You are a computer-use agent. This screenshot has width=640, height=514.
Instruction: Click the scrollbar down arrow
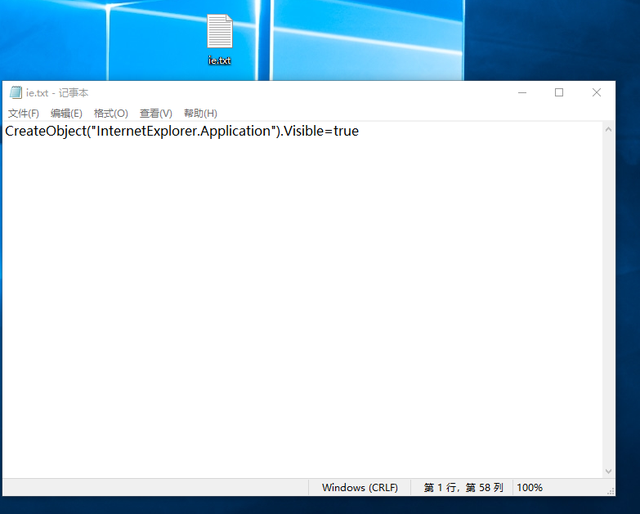[x=608, y=471]
